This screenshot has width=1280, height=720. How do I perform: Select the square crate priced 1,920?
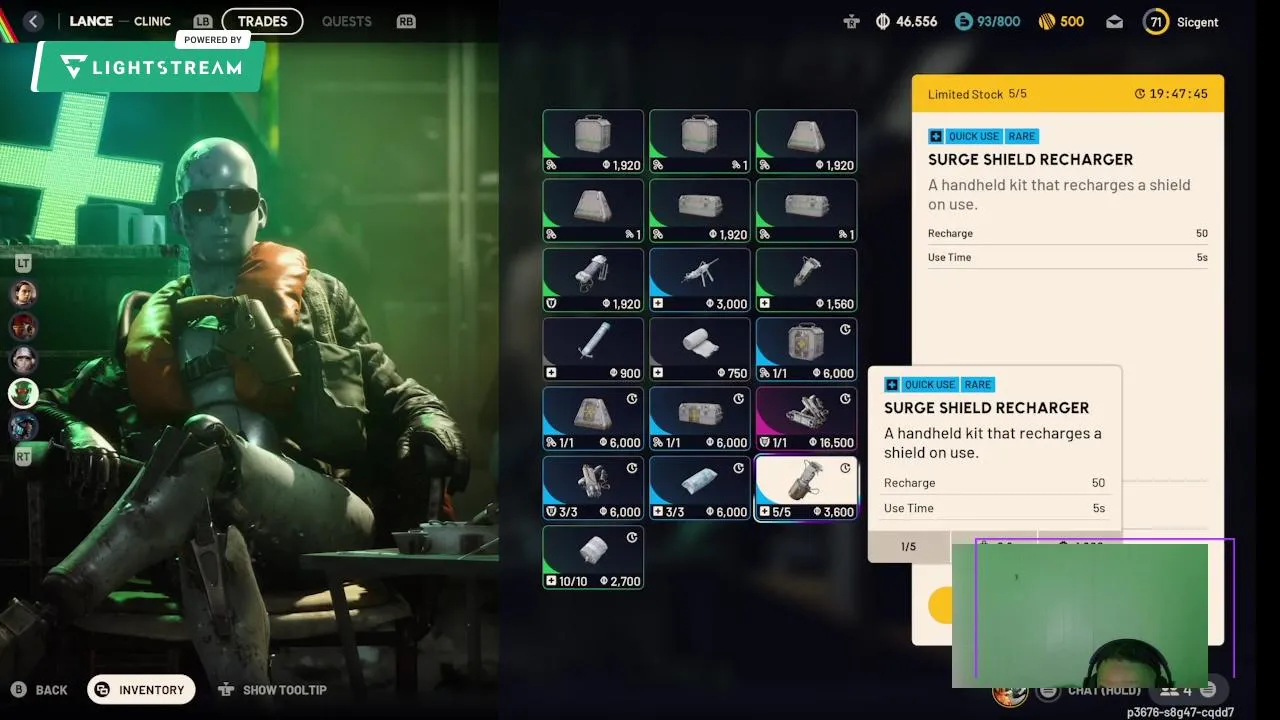(x=593, y=142)
